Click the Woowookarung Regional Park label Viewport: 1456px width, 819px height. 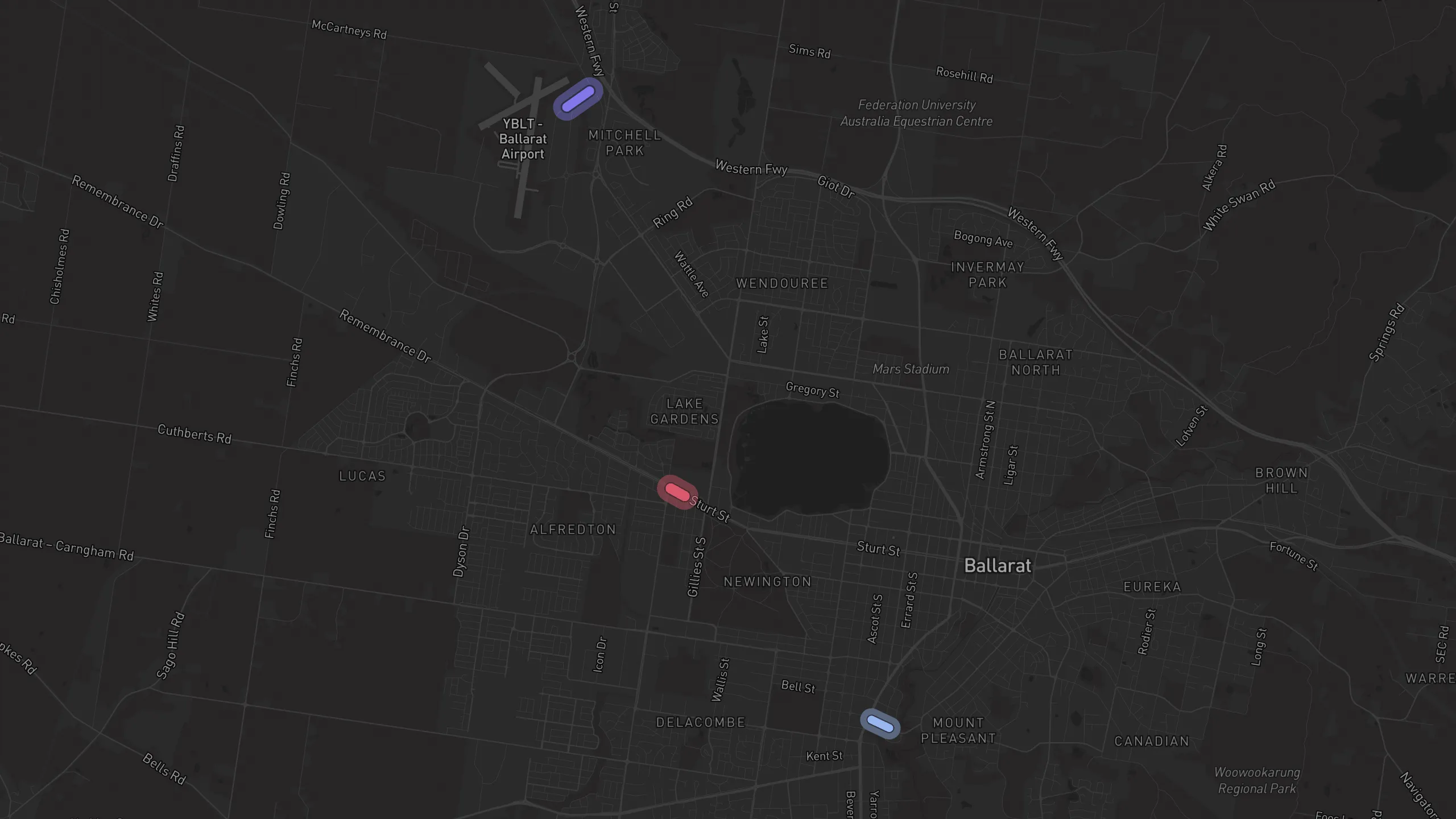tap(1257, 780)
